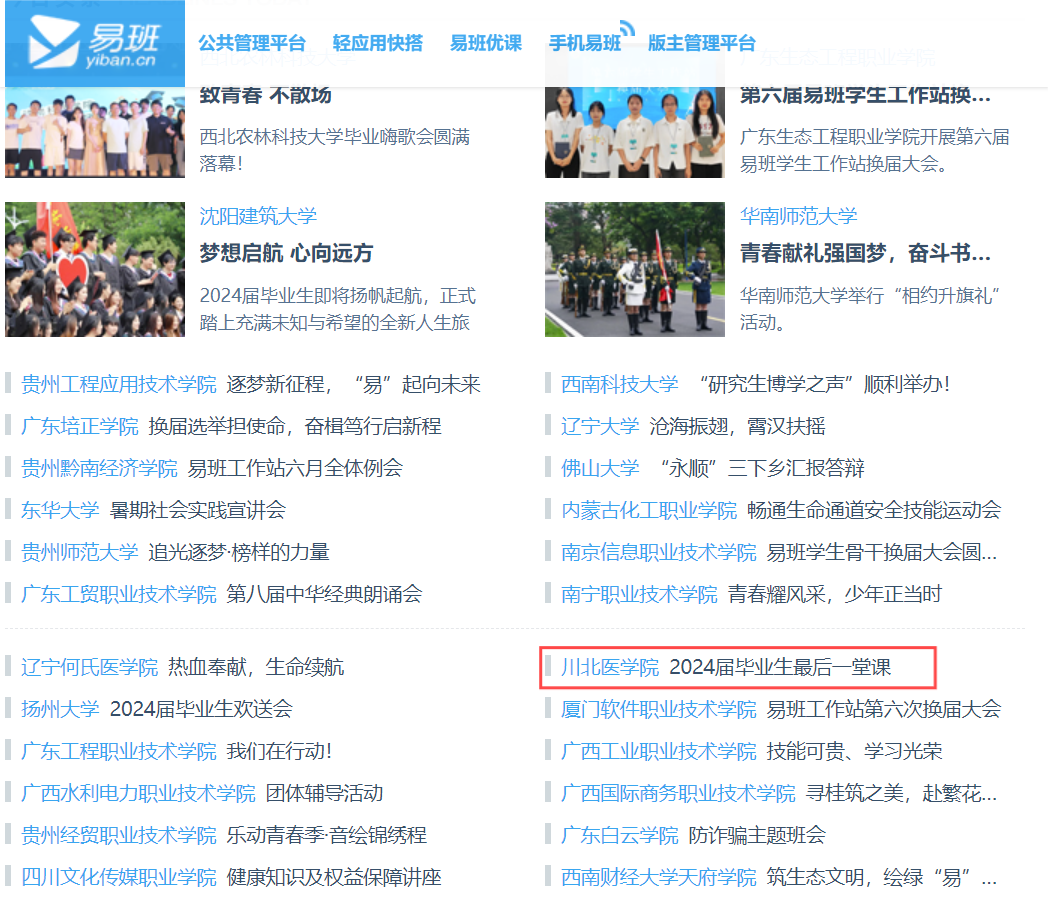Viewport: 1048px width, 901px height.
Task: Open the 华南师范大学 flag ceremony thumbnail
Action: 634,269
